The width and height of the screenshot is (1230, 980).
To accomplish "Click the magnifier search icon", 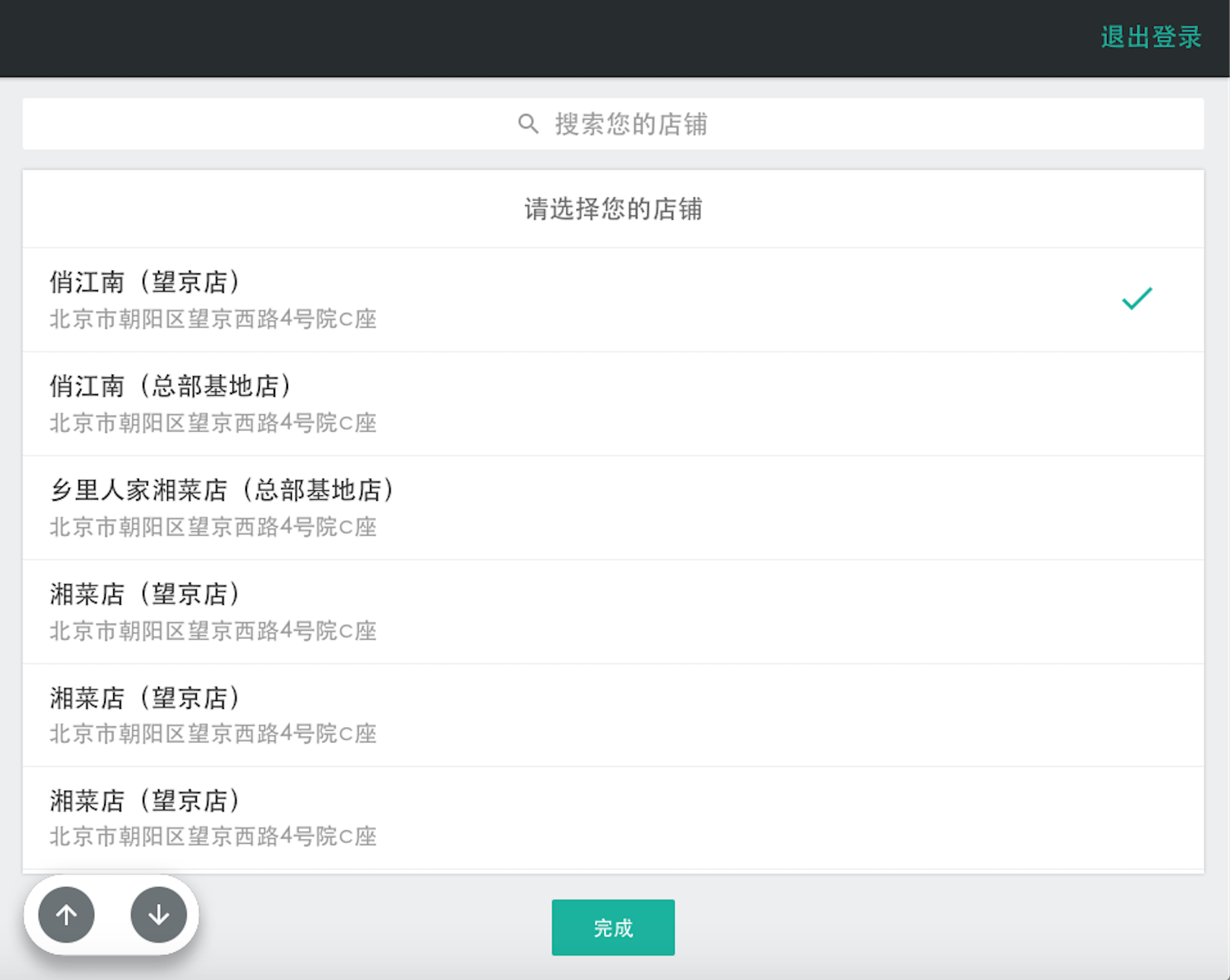I will (528, 124).
